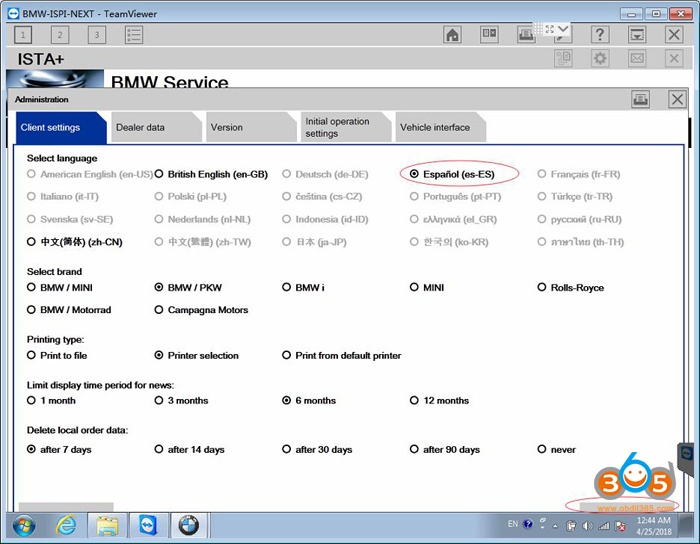
Task: Open File Explorer from the taskbar
Action: (107, 526)
